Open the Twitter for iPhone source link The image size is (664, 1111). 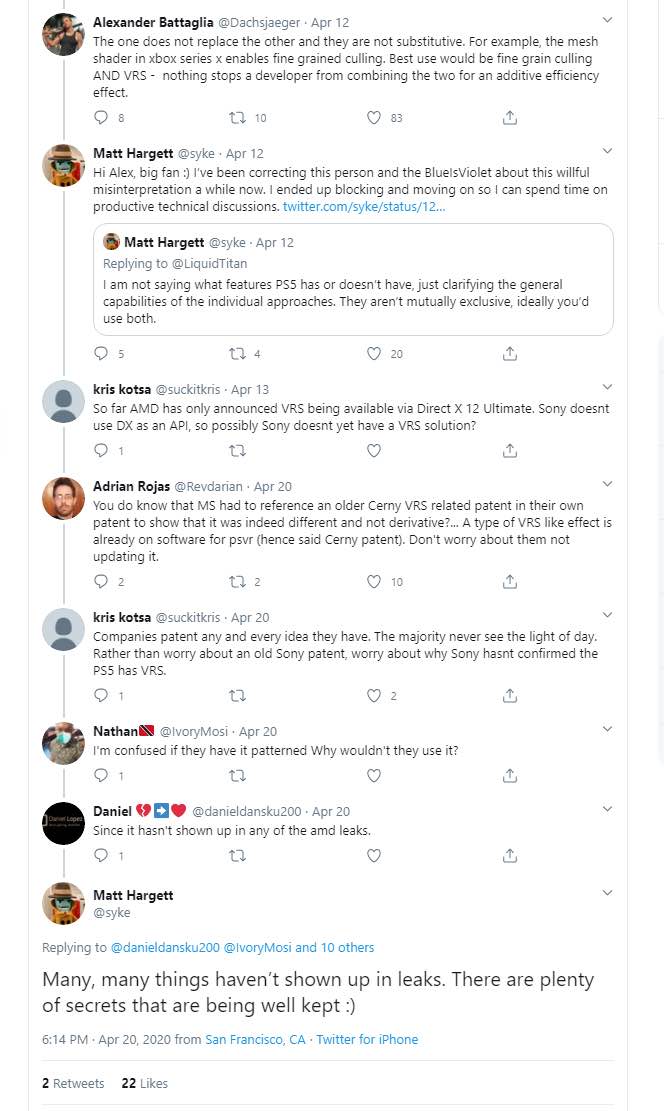click(x=367, y=1039)
